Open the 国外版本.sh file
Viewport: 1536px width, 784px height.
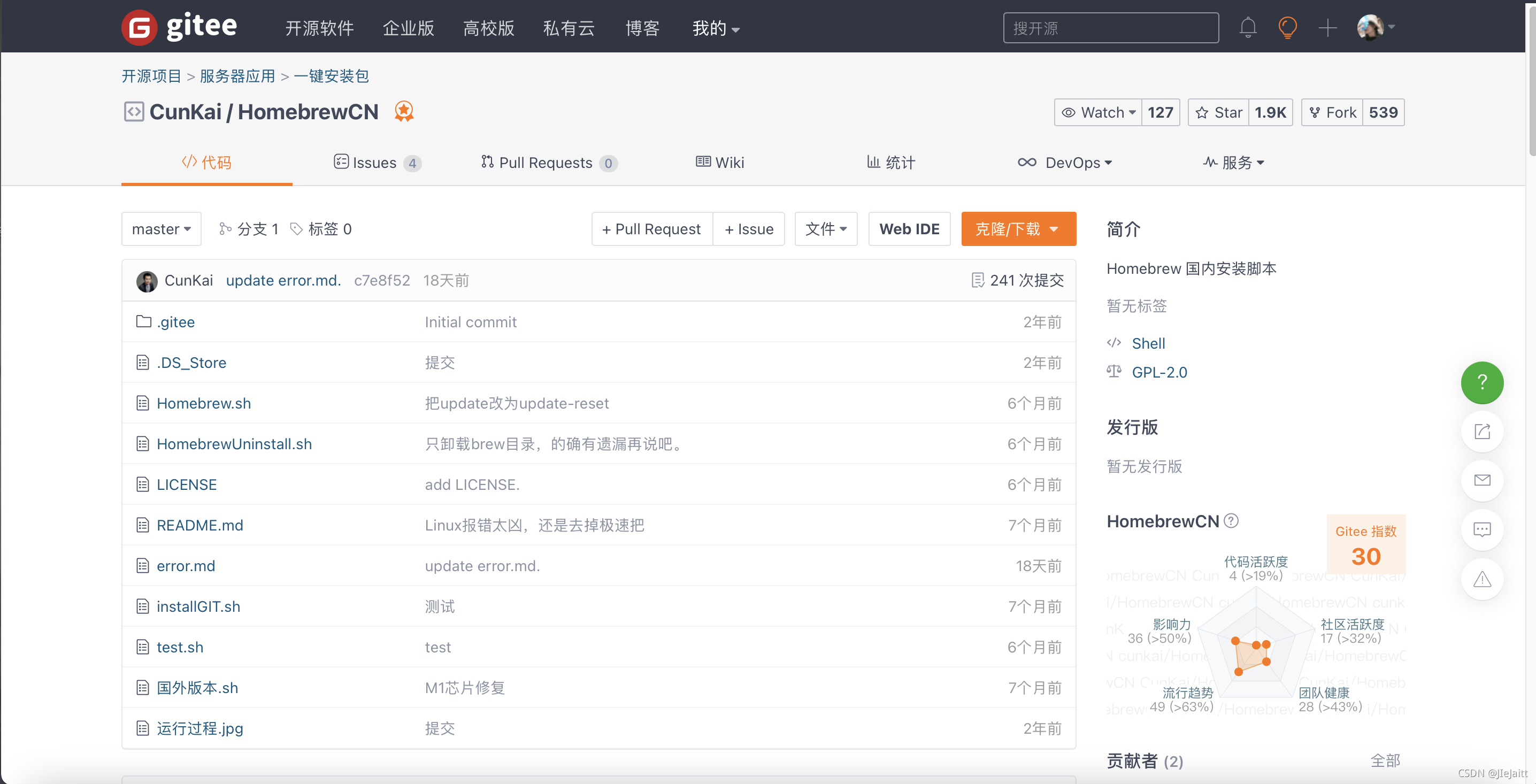(x=197, y=687)
